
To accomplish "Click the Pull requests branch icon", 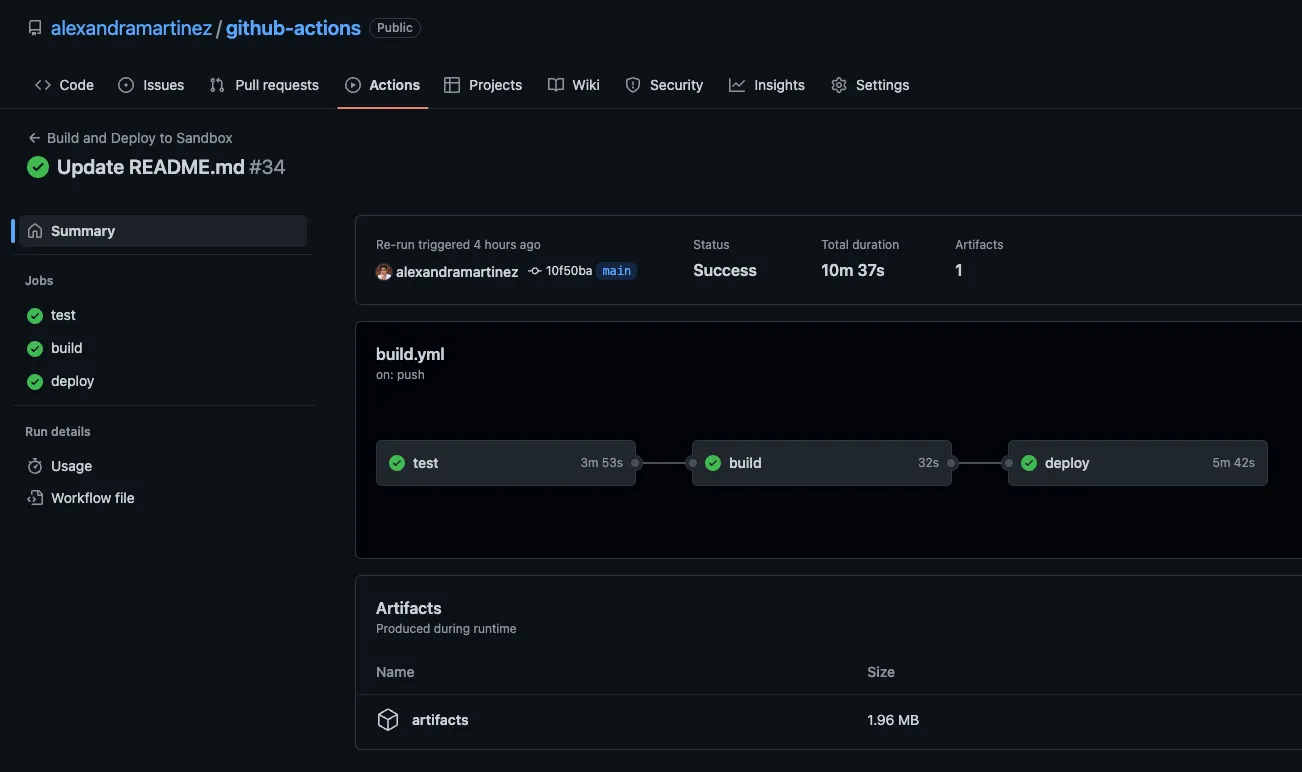I will coord(217,85).
